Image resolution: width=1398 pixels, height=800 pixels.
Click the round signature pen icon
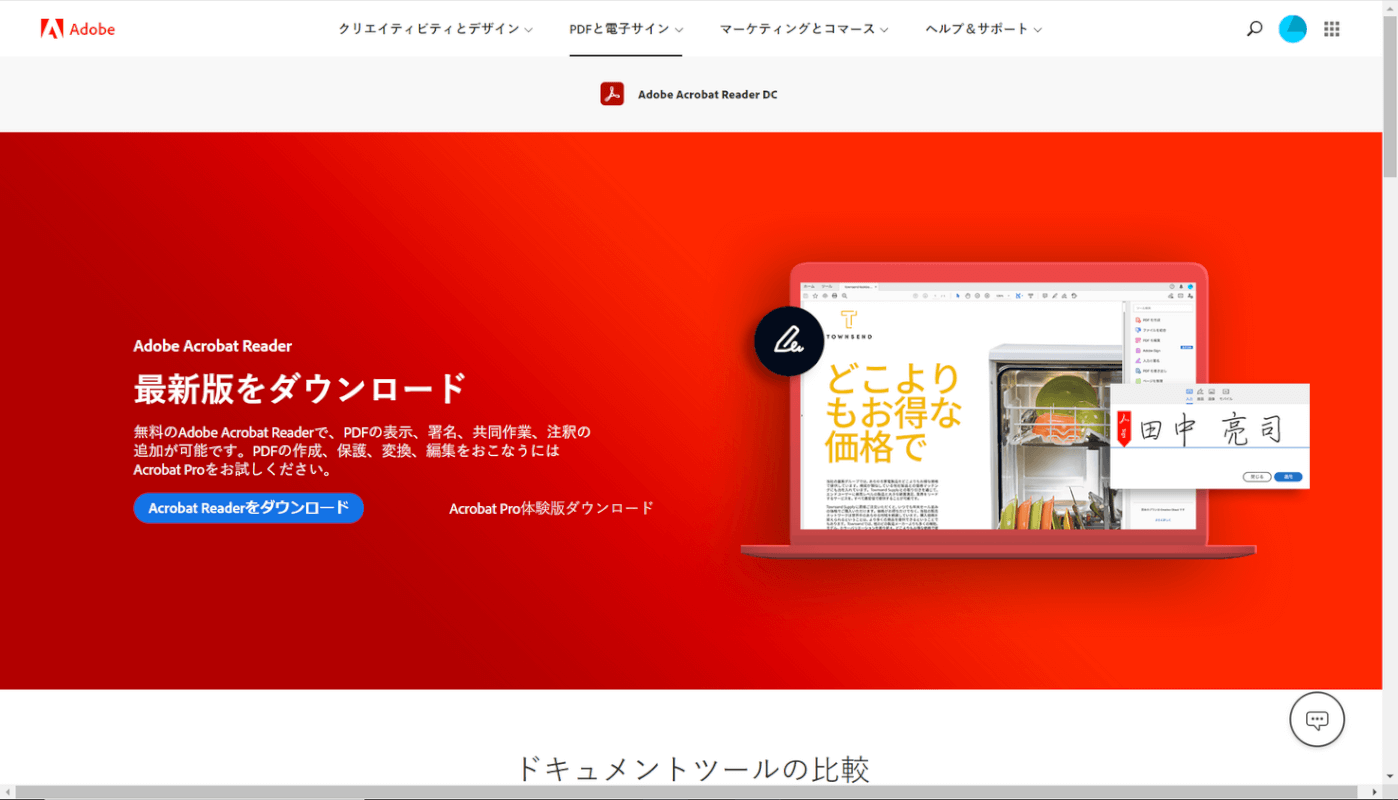point(789,341)
